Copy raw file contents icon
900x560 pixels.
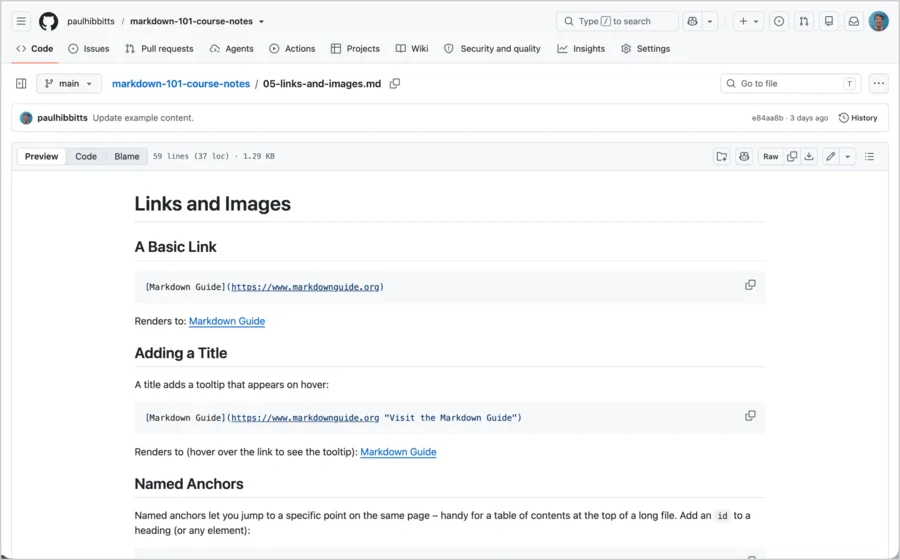tap(792, 157)
